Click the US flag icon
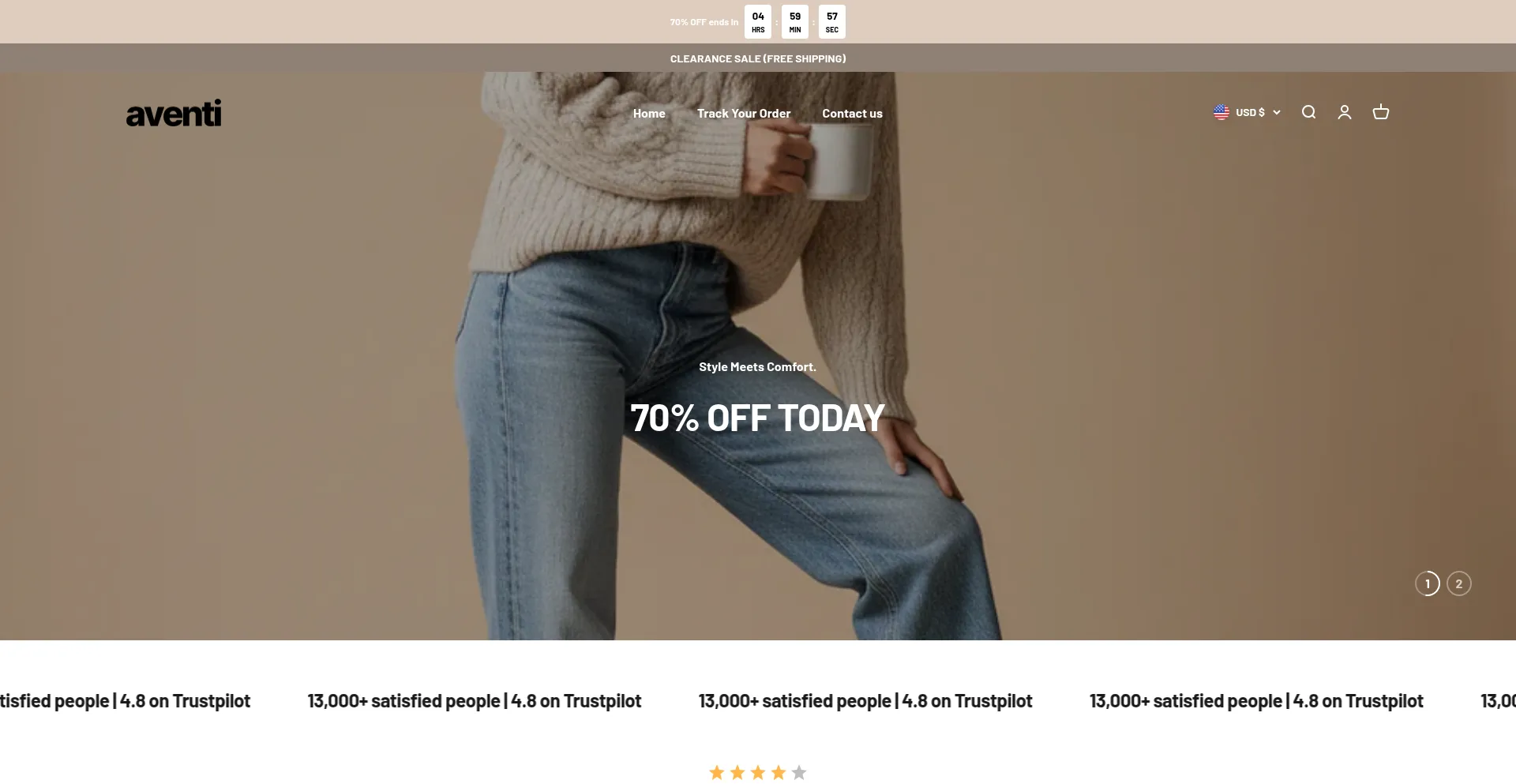 [x=1221, y=112]
